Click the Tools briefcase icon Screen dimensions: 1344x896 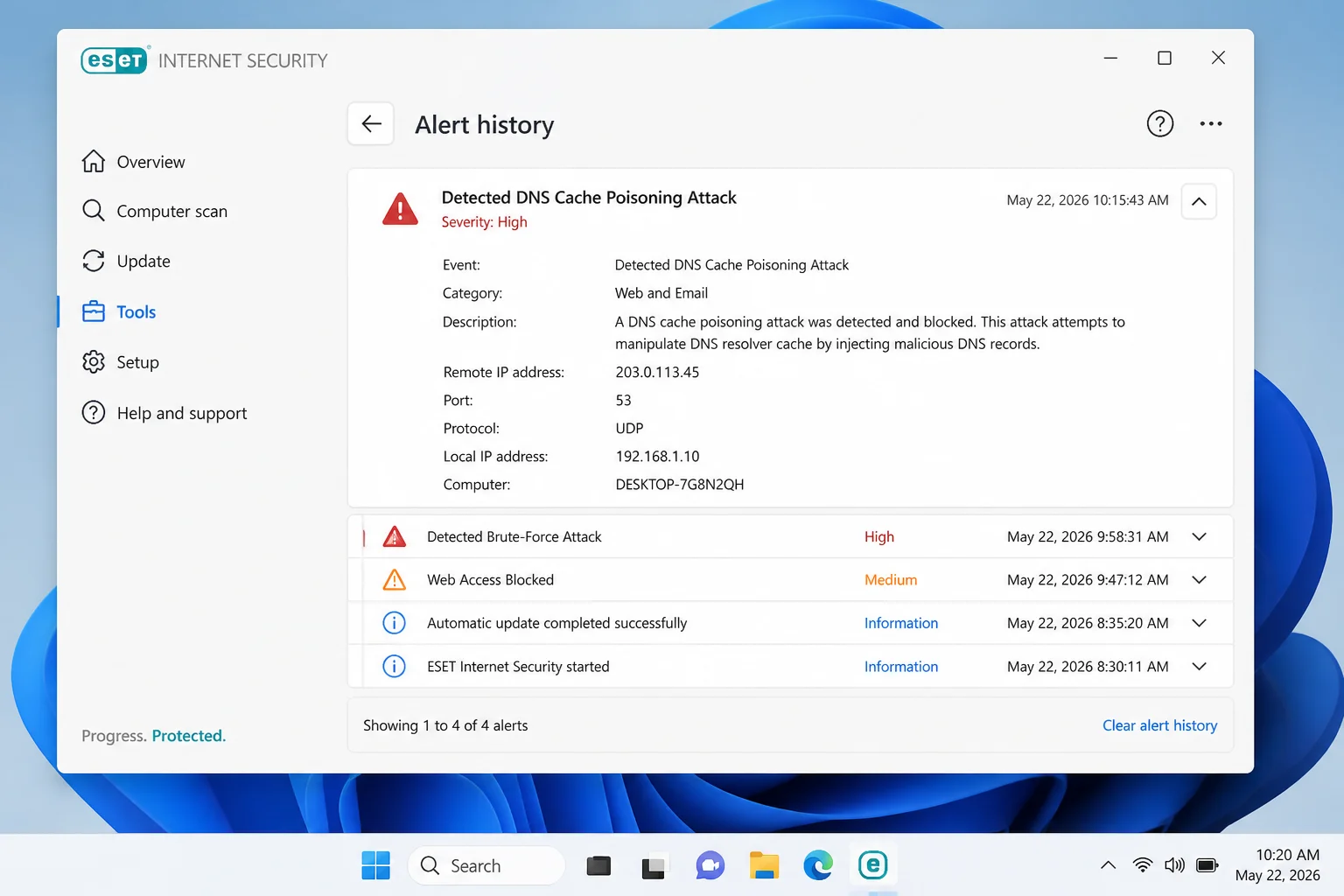click(x=94, y=311)
